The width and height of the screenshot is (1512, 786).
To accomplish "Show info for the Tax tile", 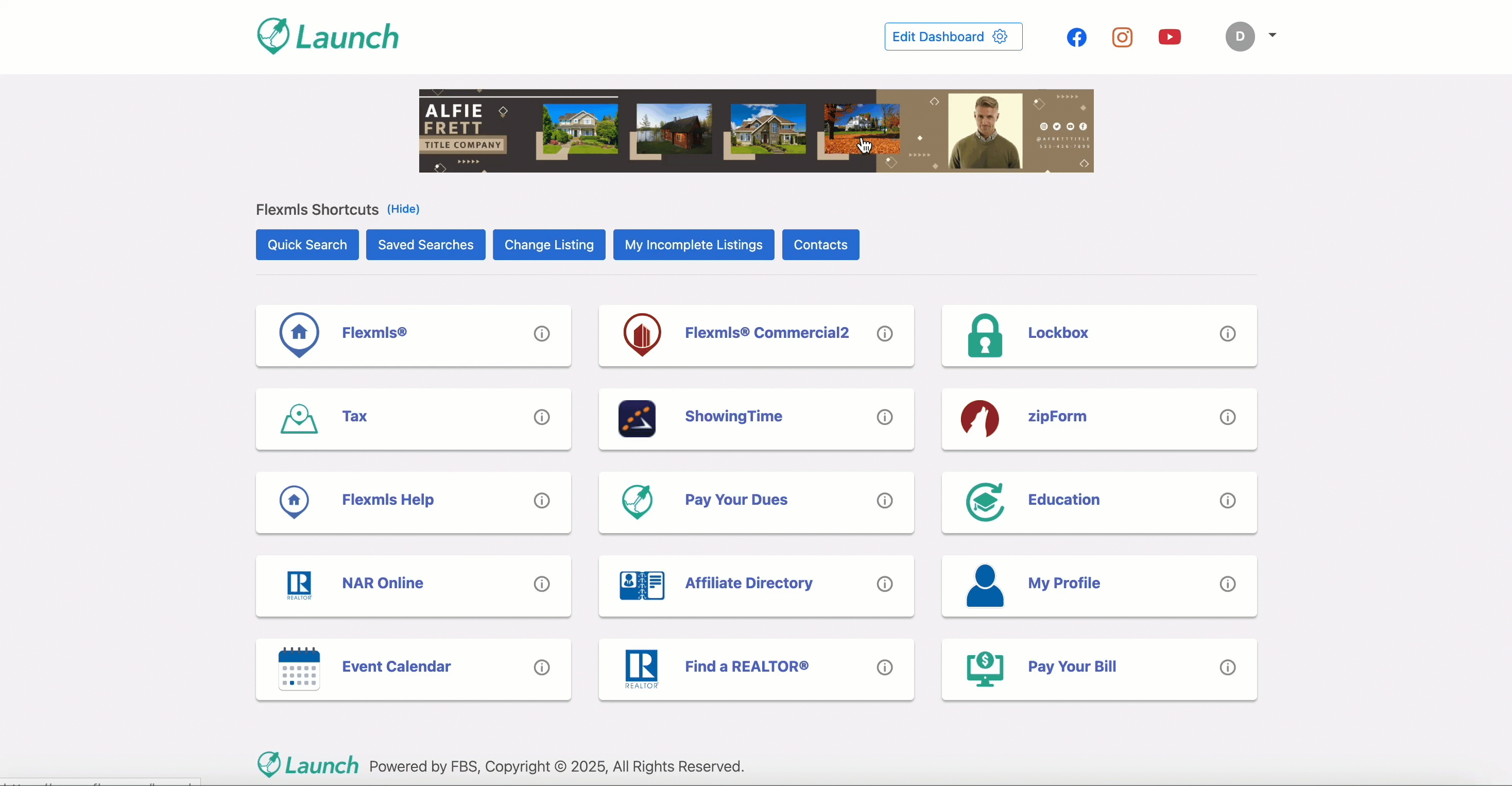I will click(541, 417).
